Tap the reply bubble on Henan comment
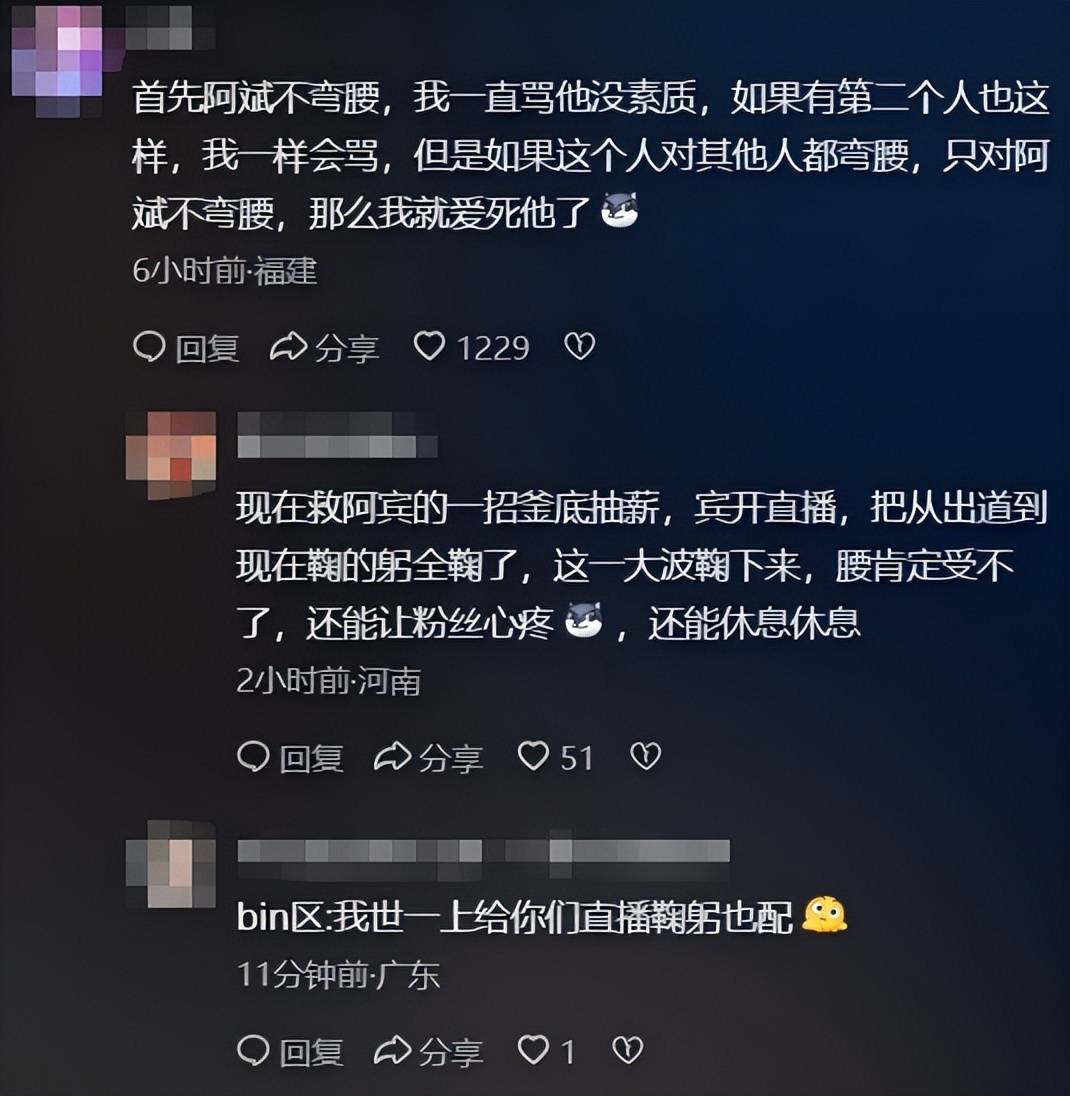The width and height of the screenshot is (1070, 1096). coord(253,756)
